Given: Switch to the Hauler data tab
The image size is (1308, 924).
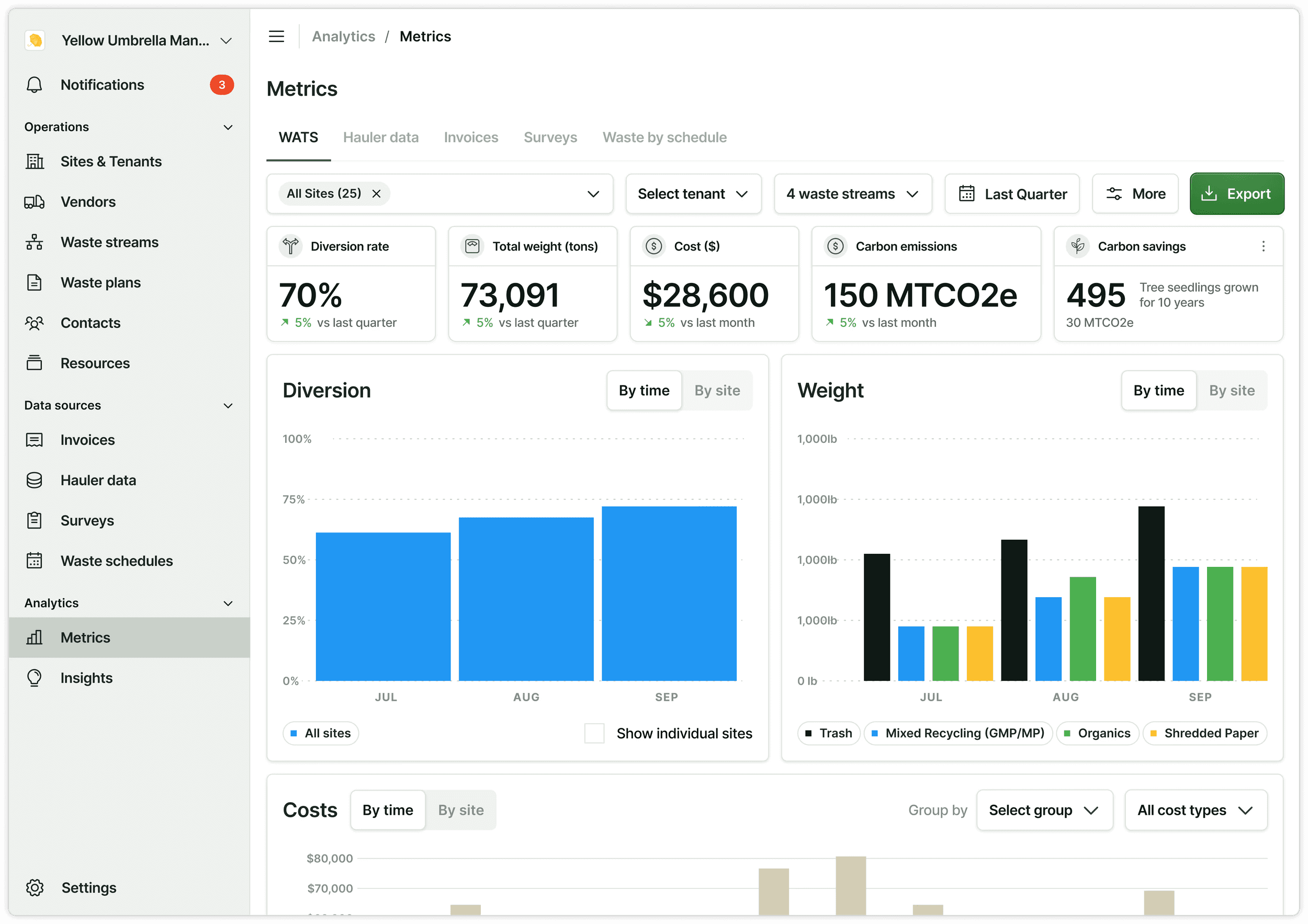Looking at the screenshot, I should 380,138.
